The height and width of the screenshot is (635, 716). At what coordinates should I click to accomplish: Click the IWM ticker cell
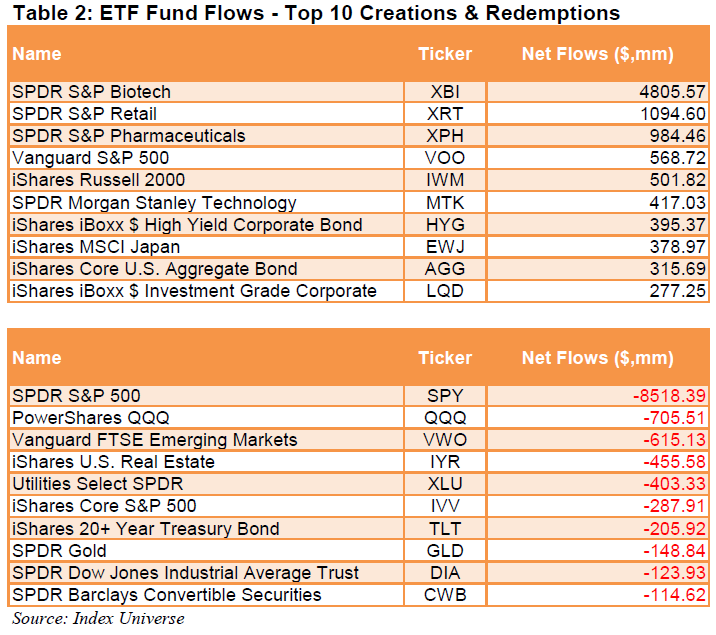pos(445,181)
